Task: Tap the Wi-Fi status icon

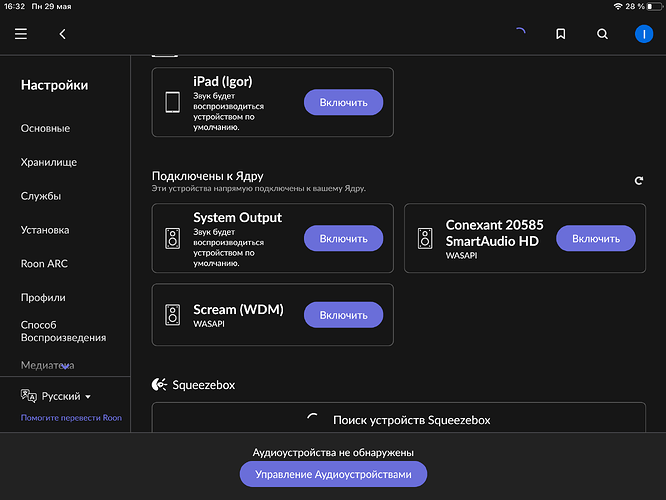Action: (618, 6)
